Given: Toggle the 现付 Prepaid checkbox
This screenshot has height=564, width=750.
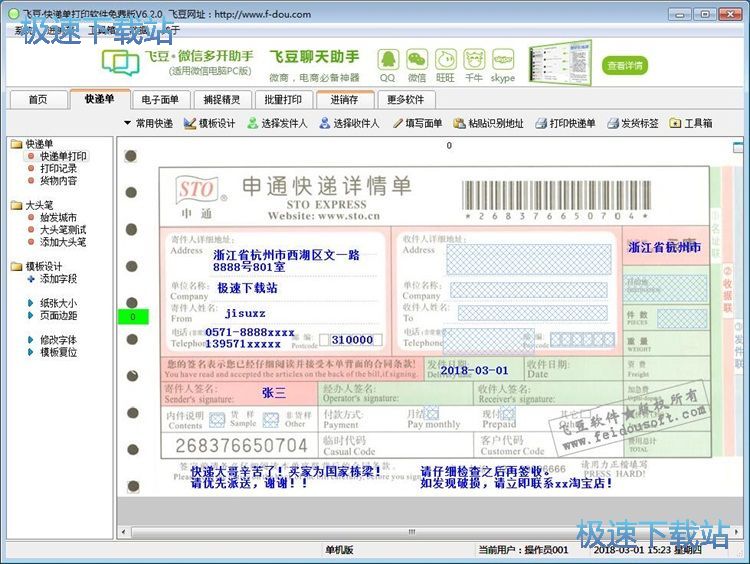Looking at the screenshot, I should point(508,413).
